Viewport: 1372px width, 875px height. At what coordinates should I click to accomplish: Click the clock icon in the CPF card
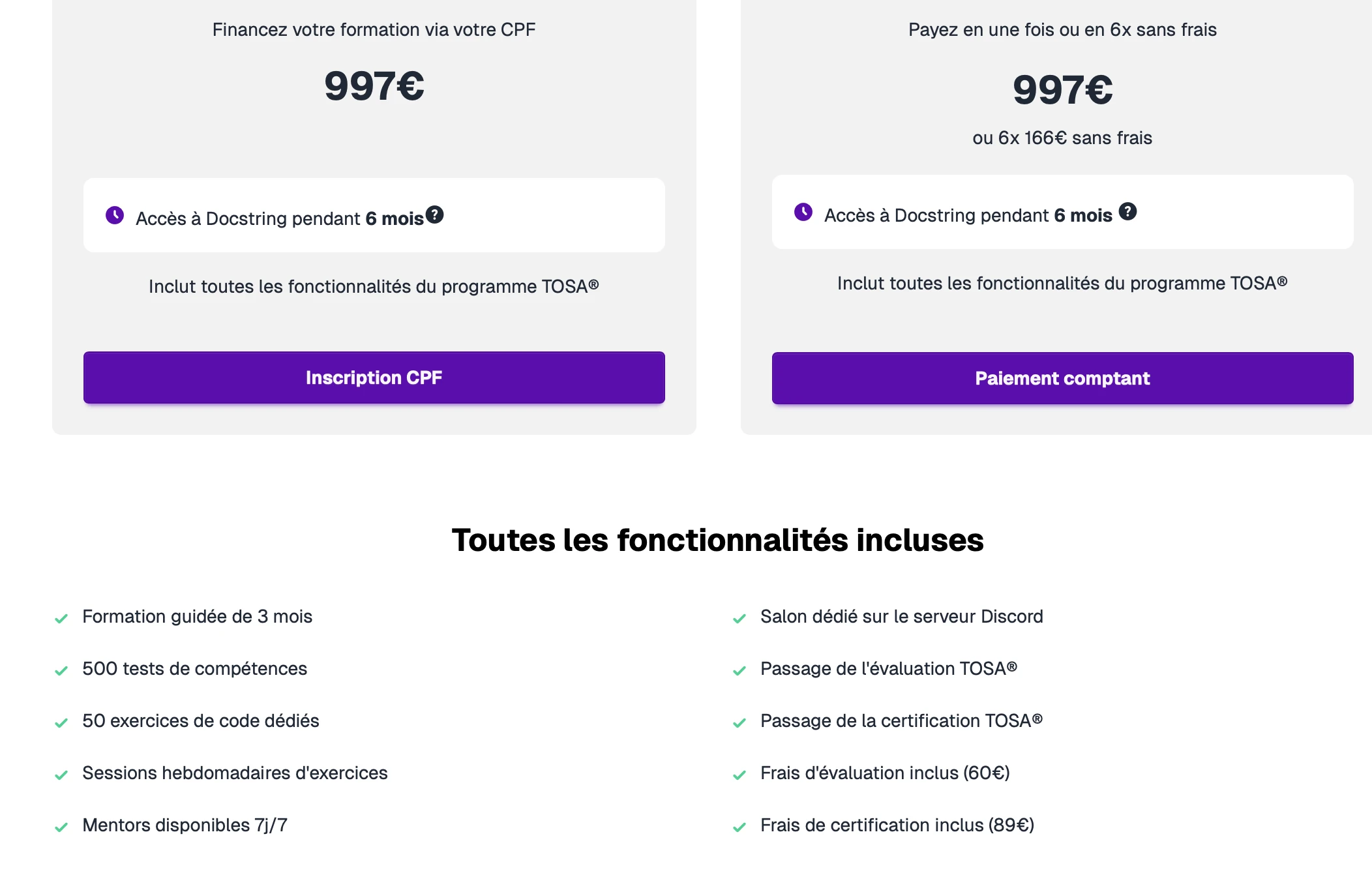click(115, 215)
